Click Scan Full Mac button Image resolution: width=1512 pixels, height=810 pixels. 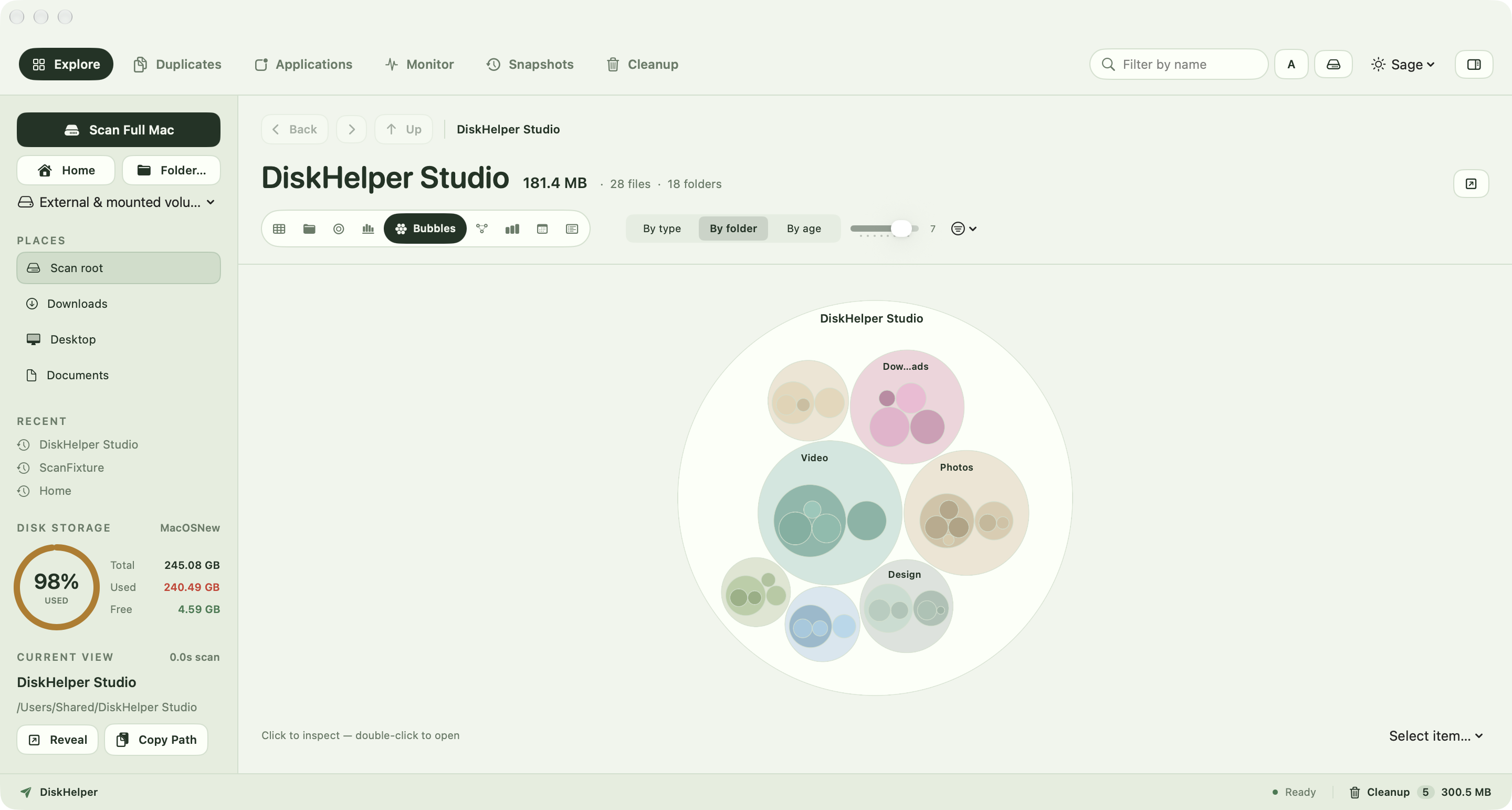119,130
